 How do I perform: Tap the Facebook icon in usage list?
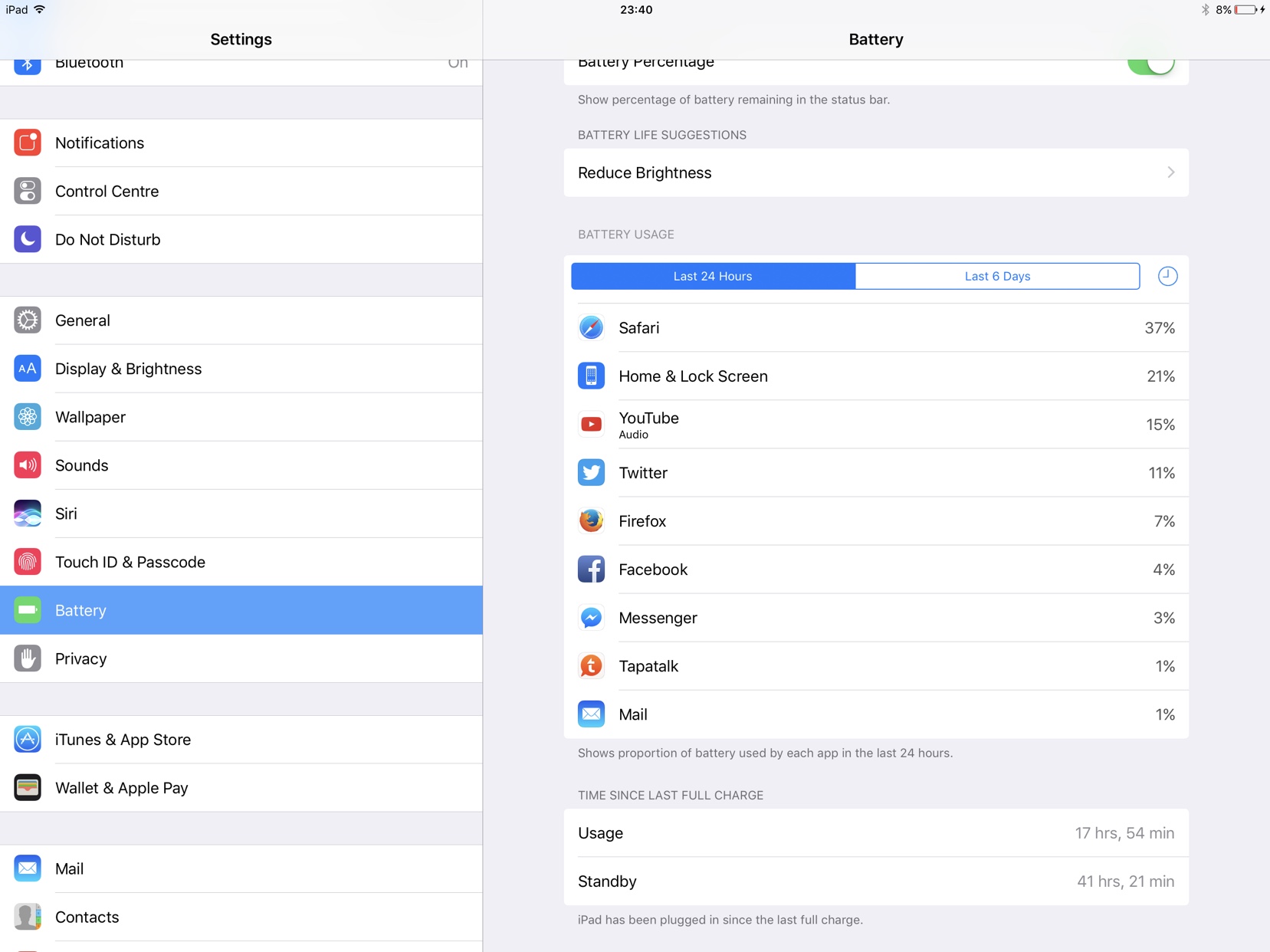pos(591,570)
